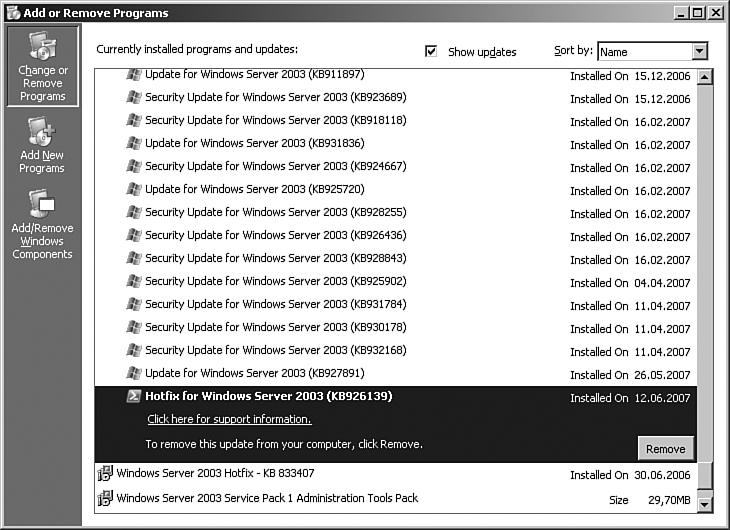730x530 pixels.
Task: Click icon of security update KB928843
Action: click(134, 258)
